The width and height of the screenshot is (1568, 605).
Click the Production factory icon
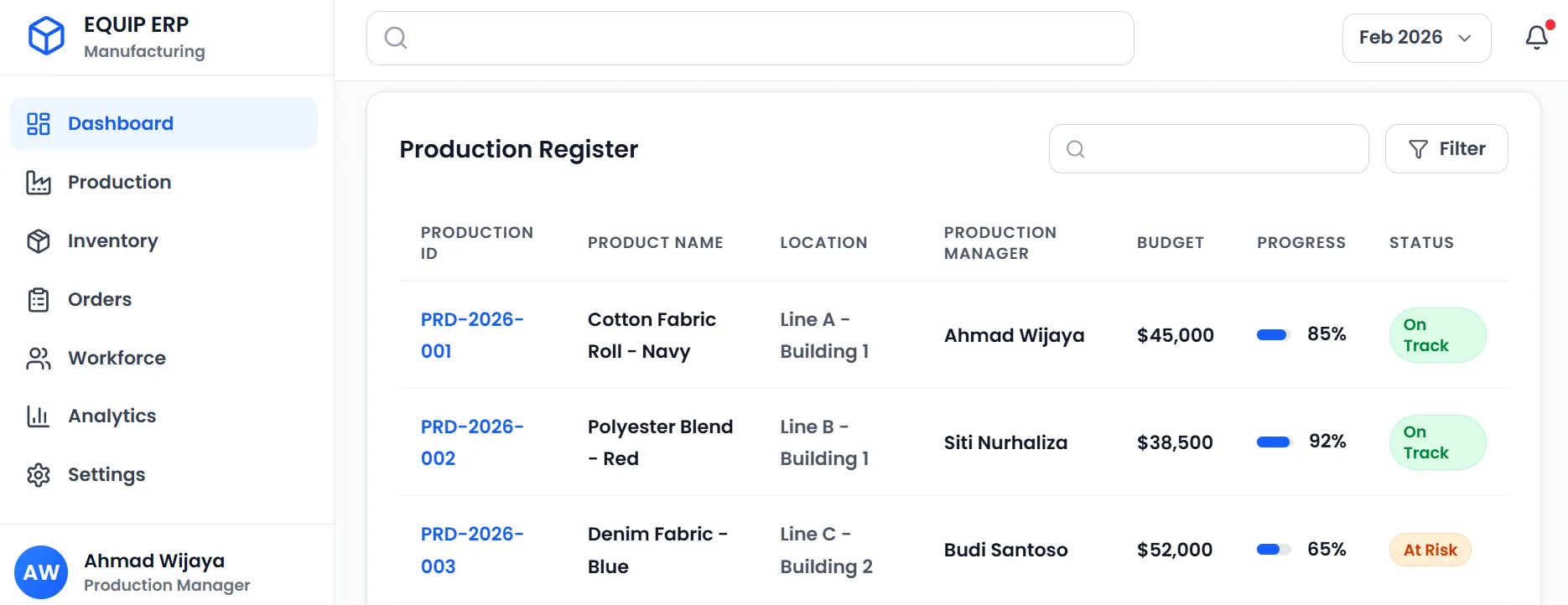39,183
